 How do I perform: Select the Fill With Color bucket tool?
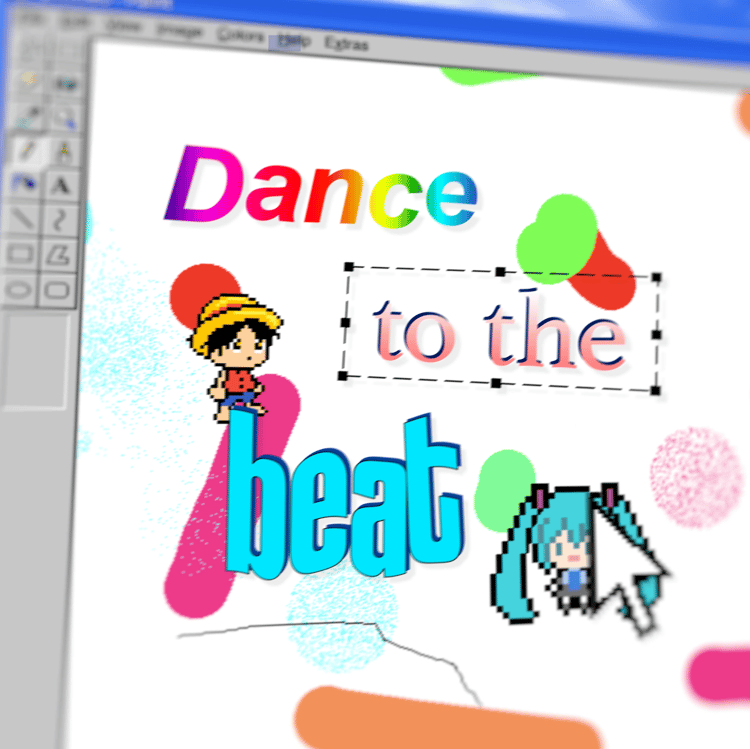pyautogui.click(x=66, y=83)
